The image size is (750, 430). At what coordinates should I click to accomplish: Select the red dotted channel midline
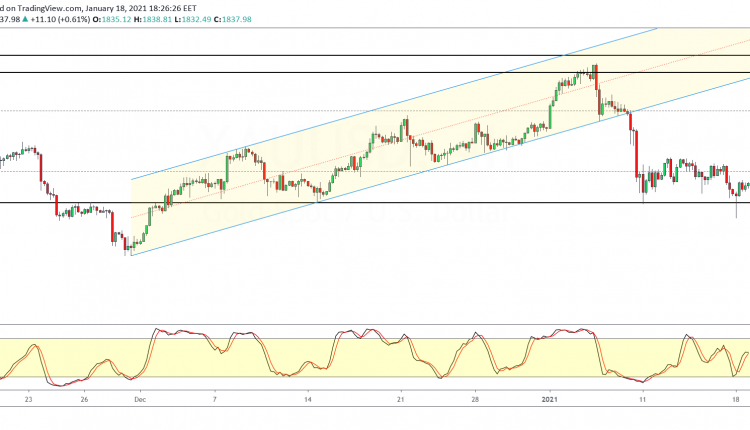point(400,139)
